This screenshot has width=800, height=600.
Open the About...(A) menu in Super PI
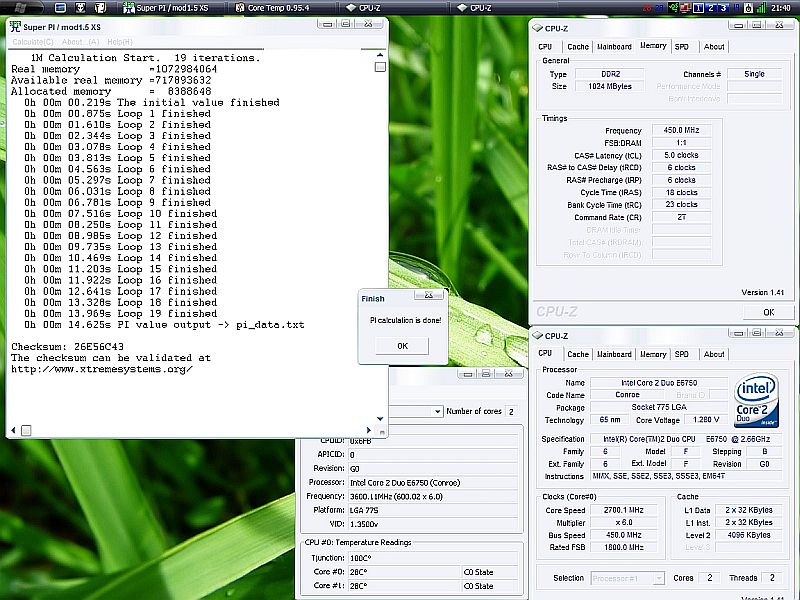click(x=80, y=42)
